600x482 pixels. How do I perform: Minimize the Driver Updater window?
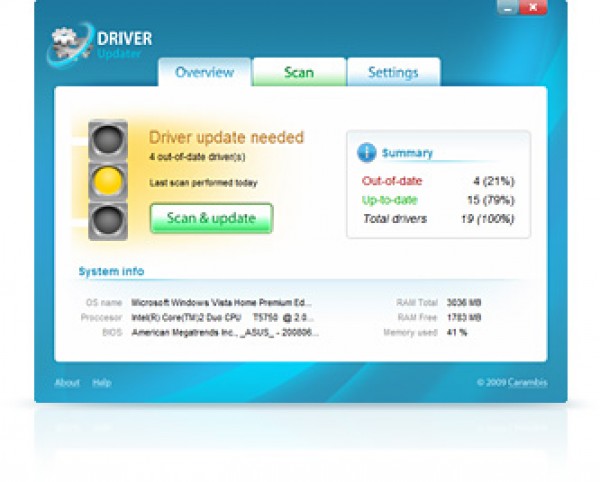508,8
